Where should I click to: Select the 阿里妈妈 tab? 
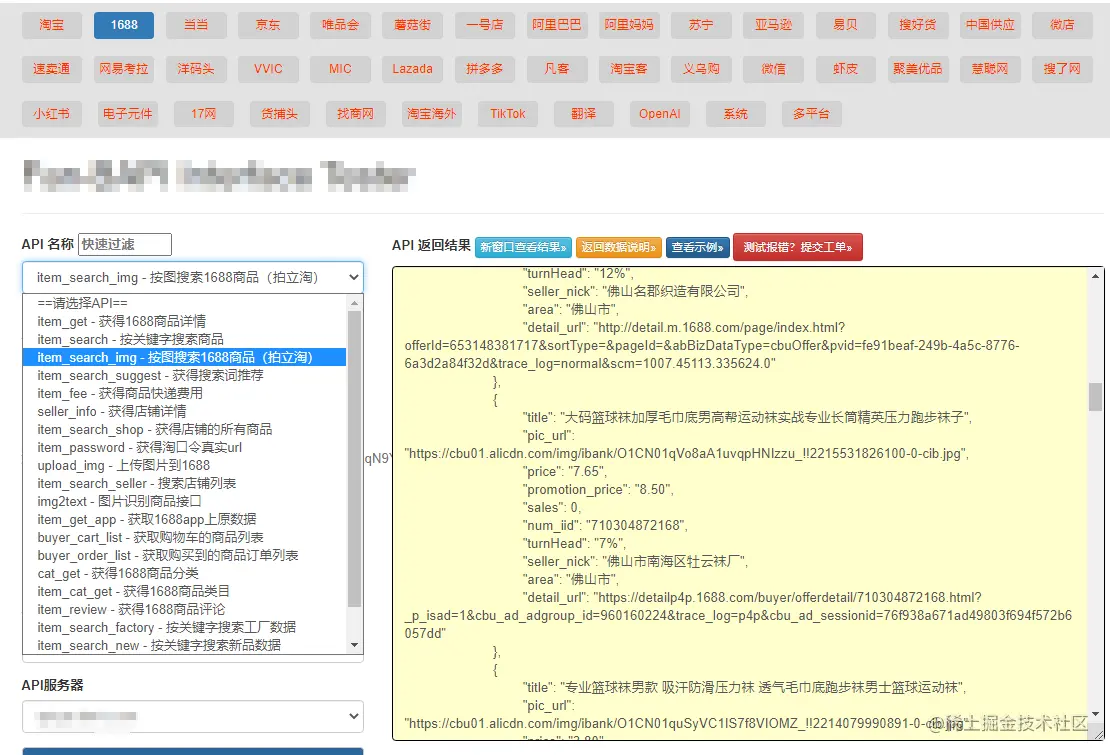(629, 25)
